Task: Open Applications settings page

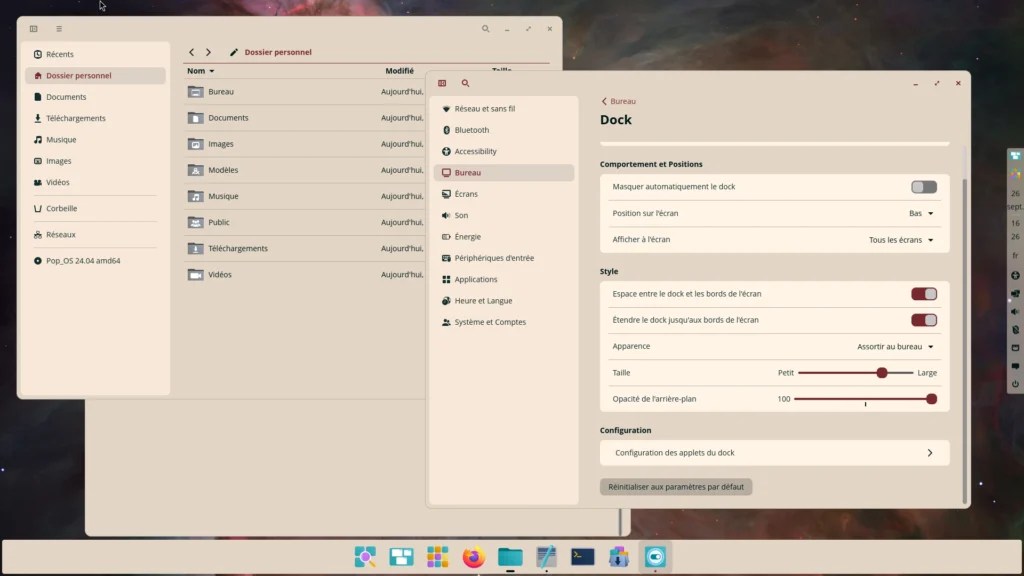Action: (x=504, y=279)
